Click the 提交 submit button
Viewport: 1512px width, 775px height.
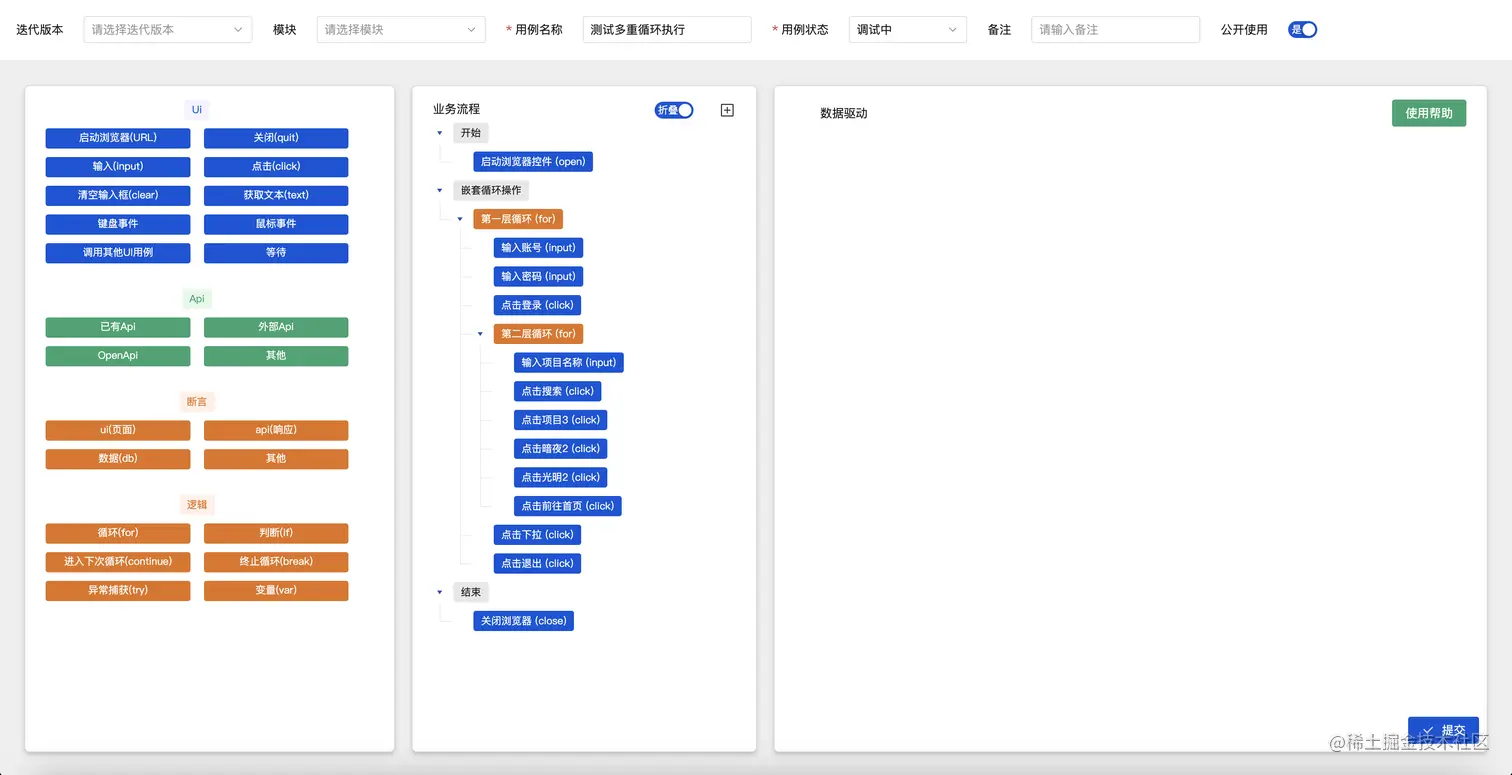(x=1443, y=731)
